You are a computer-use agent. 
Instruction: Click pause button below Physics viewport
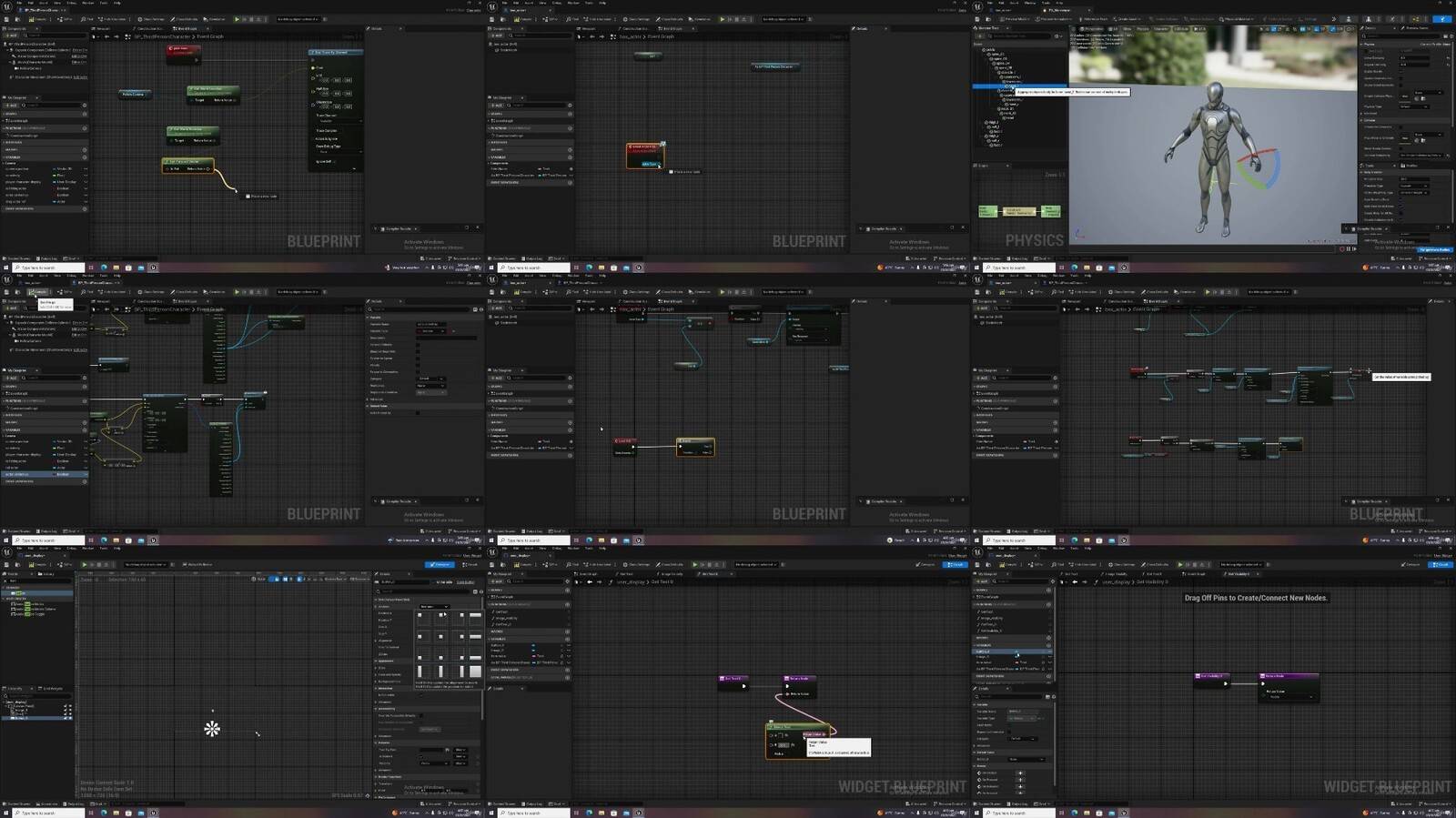pyautogui.click(x=1348, y=249)
